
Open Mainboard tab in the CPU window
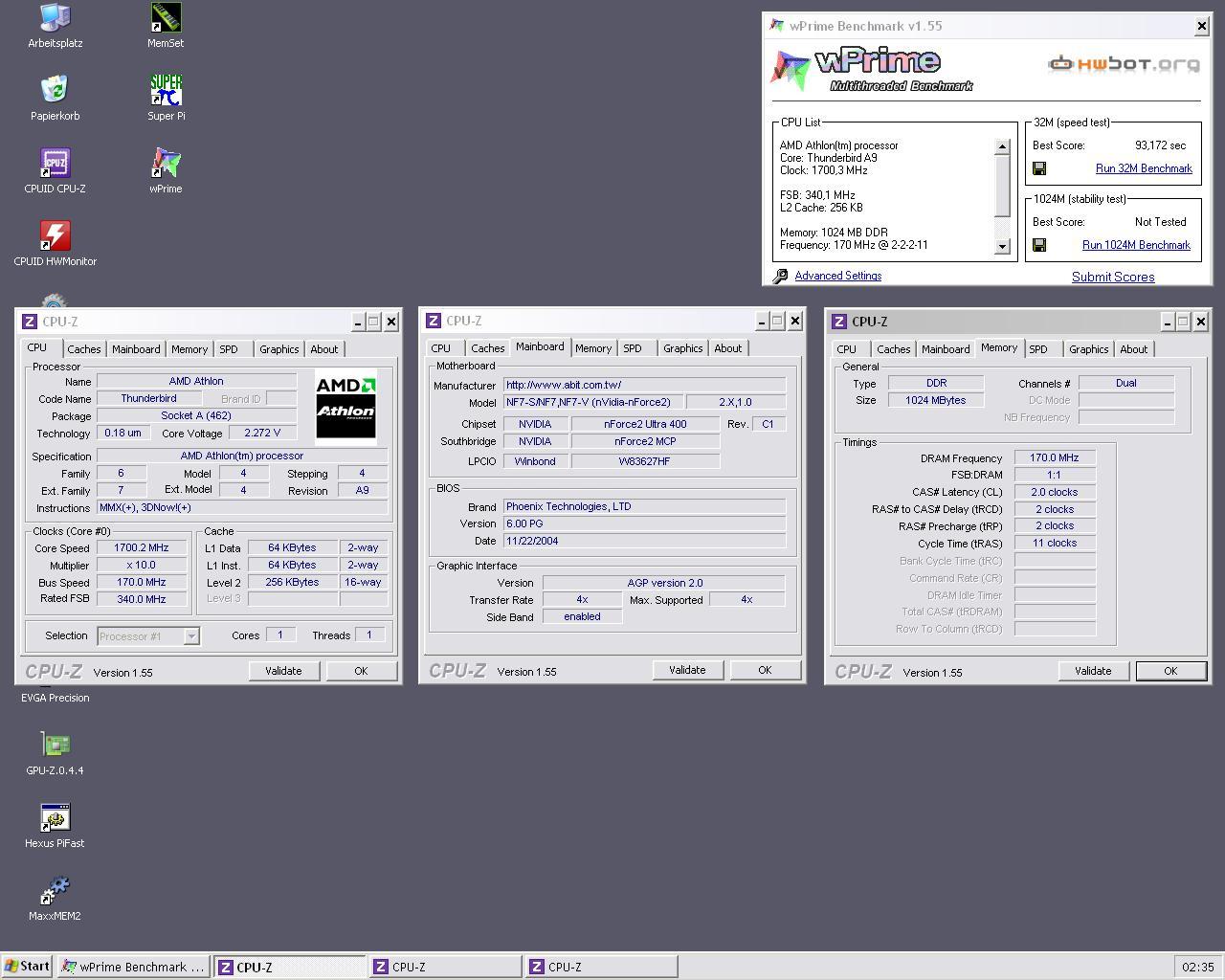pyautogui.click(x=136, y=349)
